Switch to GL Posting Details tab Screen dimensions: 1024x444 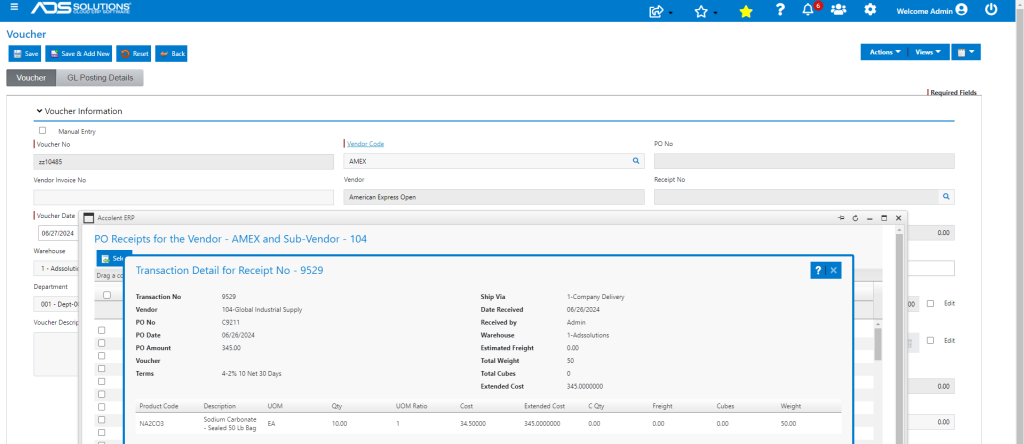(100, 78)
